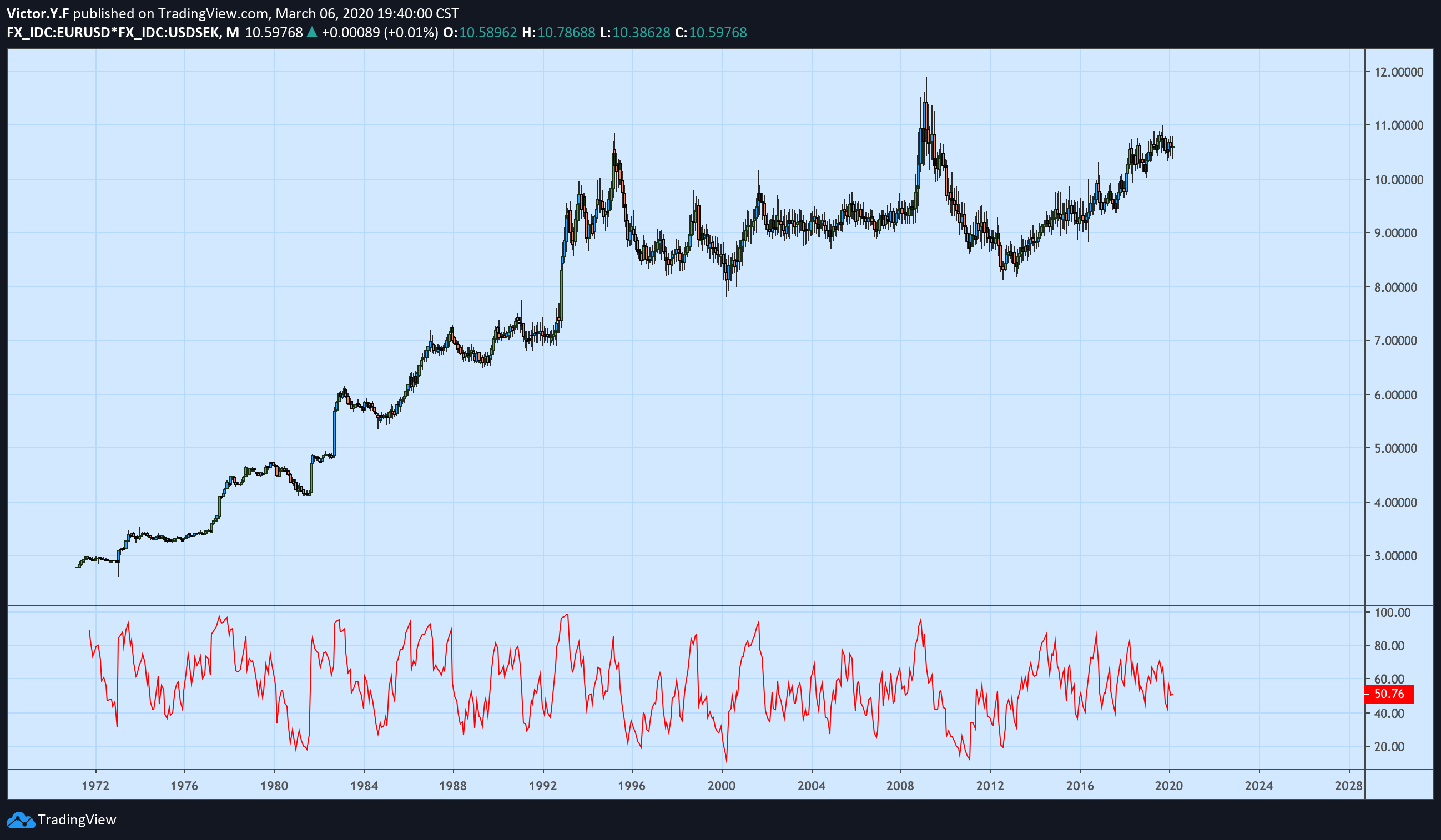Image resolution: width=1441 pixels, height=840 pixels.
Task: Click the 100.00 indicator axis label
Action: click(x=1392, y=613)
